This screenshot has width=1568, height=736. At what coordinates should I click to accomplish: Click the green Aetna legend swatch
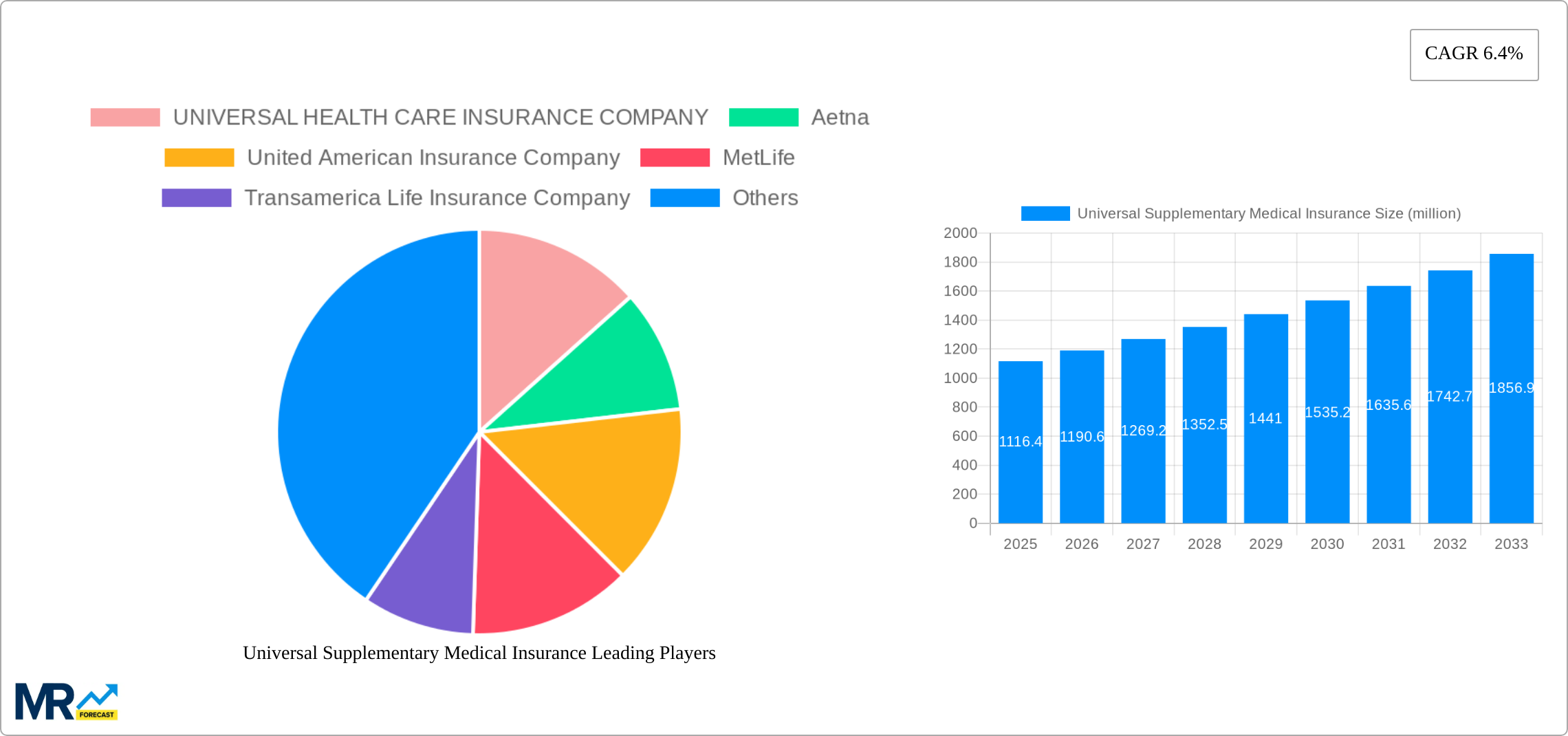click(x=763, y=116)
